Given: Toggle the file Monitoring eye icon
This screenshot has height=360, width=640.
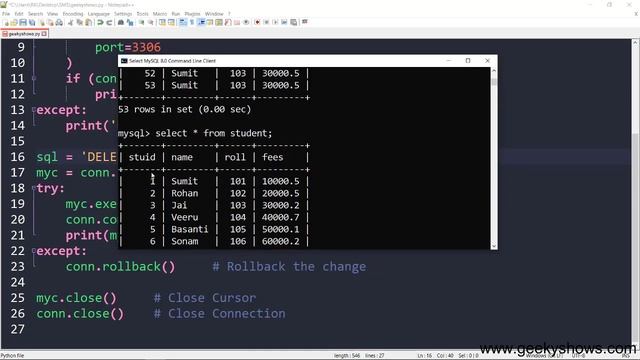Looking at the screenshot, I should 246,22.
